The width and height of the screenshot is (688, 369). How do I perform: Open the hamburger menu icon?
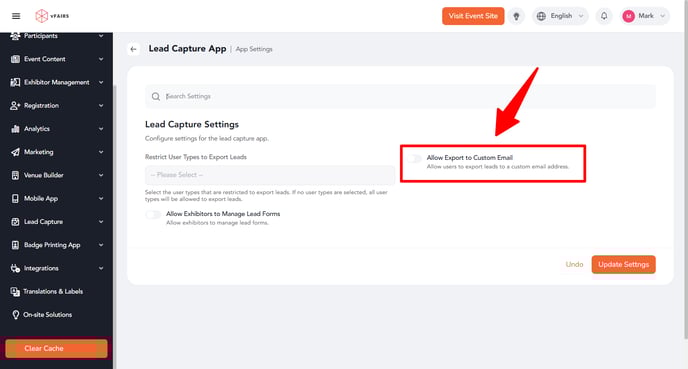click(16, 16)
